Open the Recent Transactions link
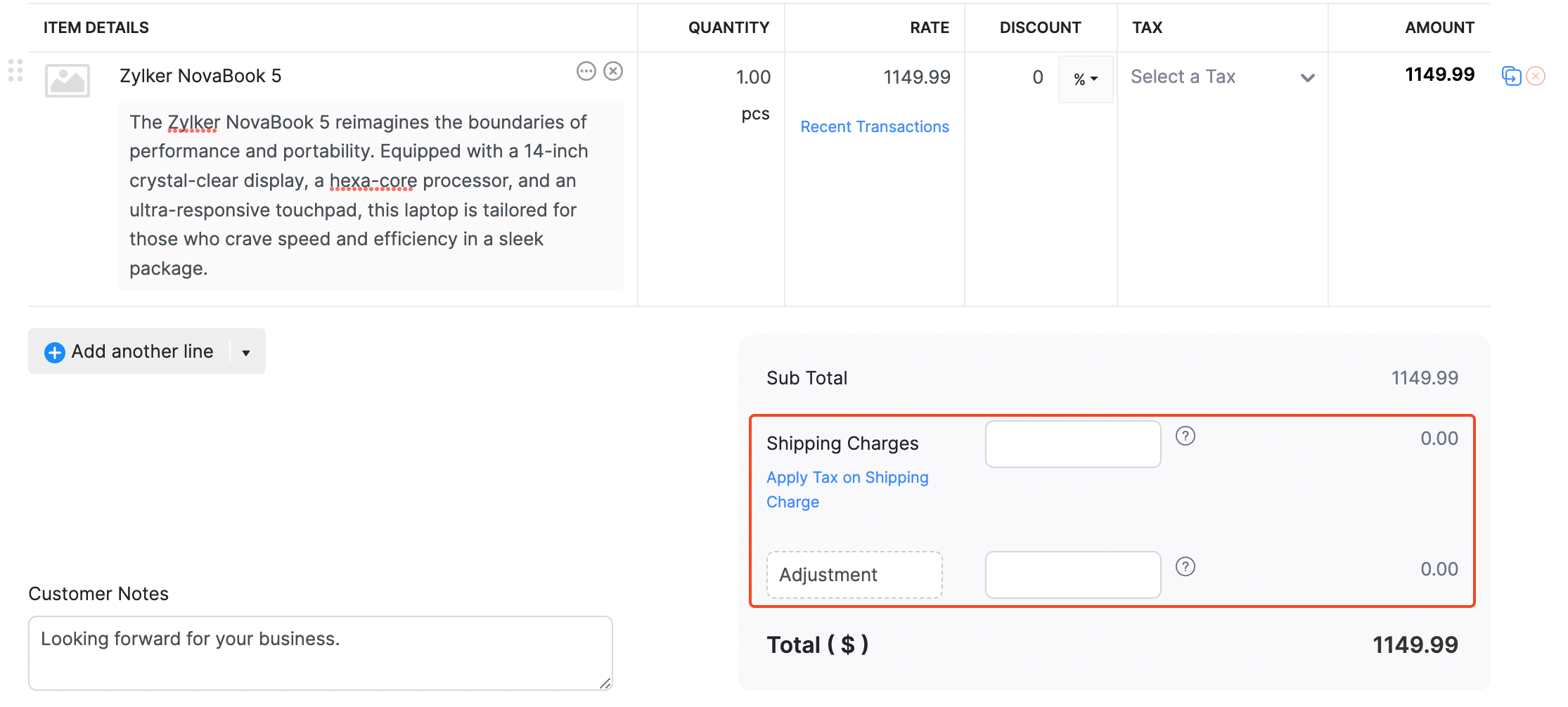 point(875,127)
